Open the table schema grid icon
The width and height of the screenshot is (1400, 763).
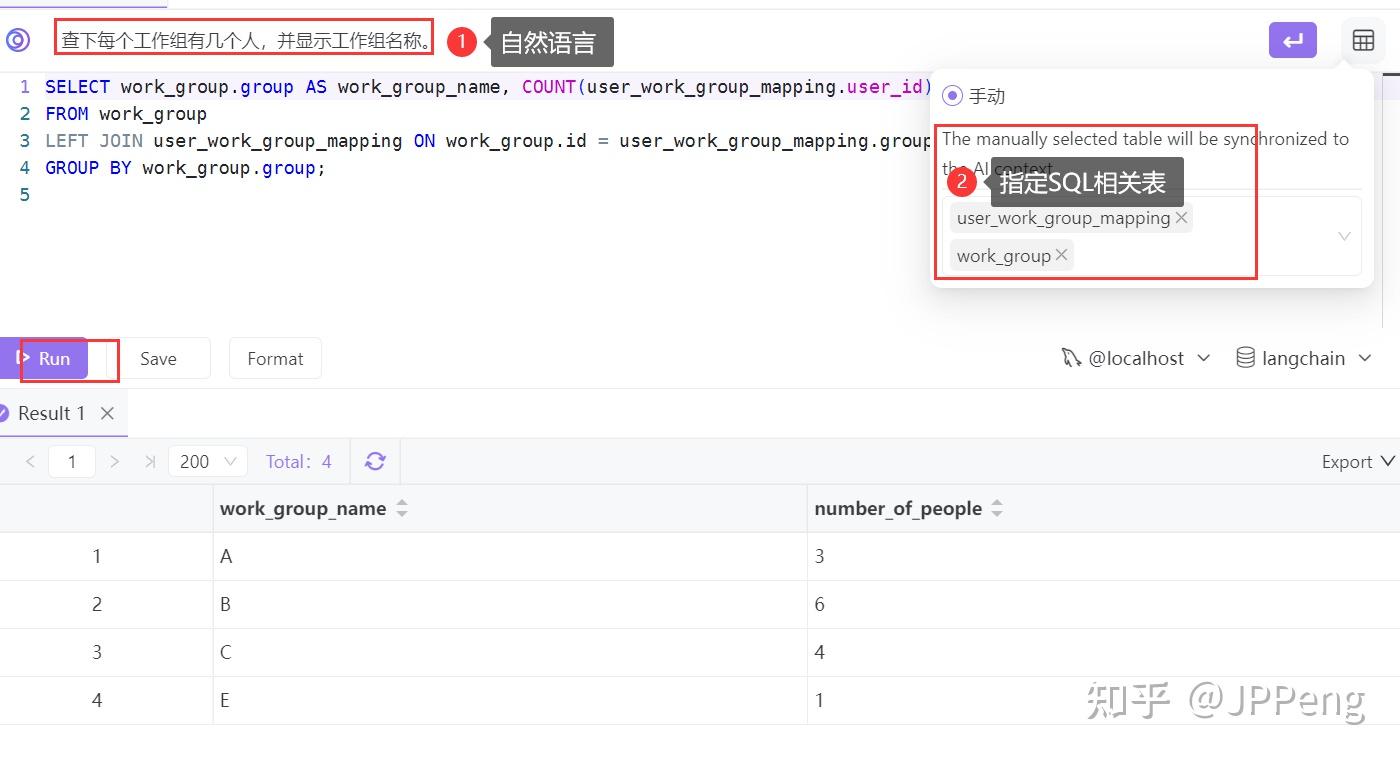(1364, 40)
